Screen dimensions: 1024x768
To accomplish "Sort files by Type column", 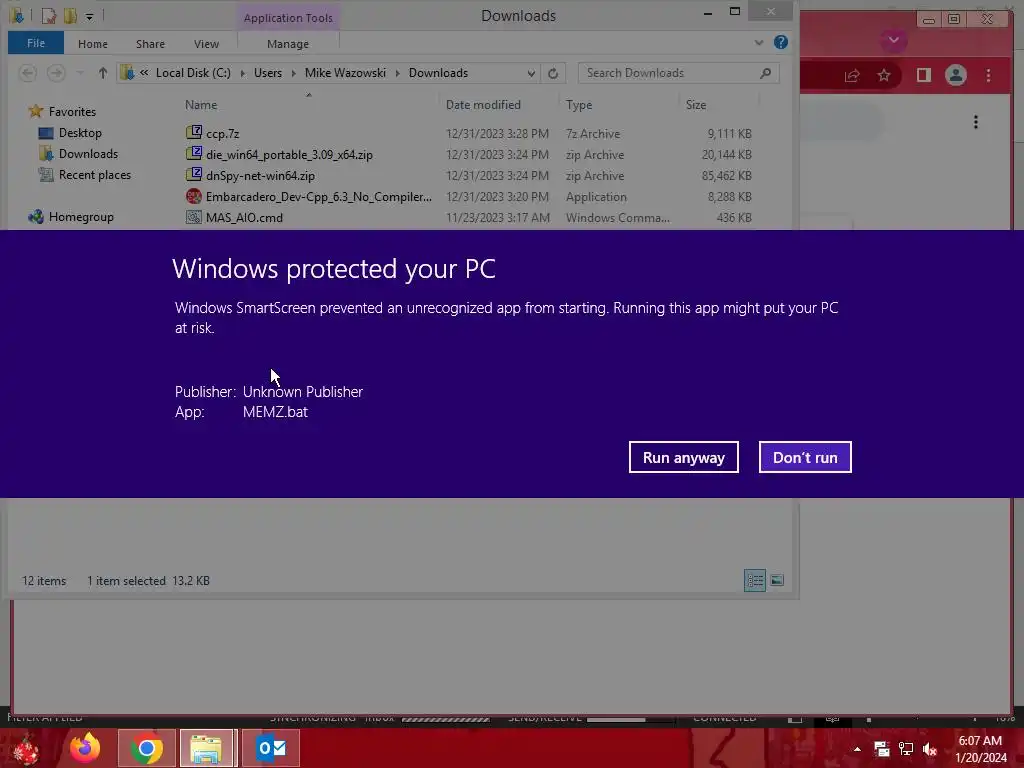I will pyautogui.click(x=579, y=104).
